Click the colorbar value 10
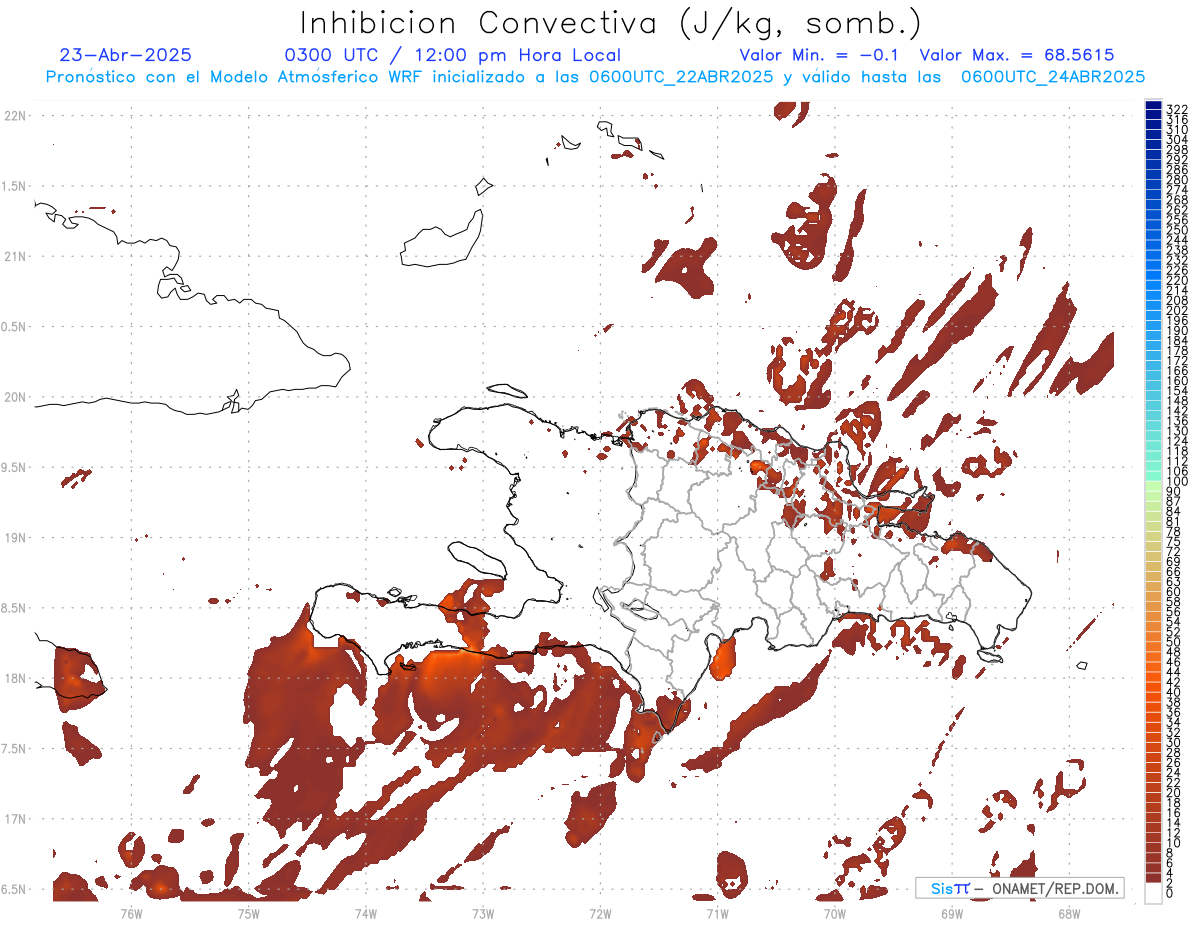This screenshot has height=927, width=1200. click(x=1174, y=843)
